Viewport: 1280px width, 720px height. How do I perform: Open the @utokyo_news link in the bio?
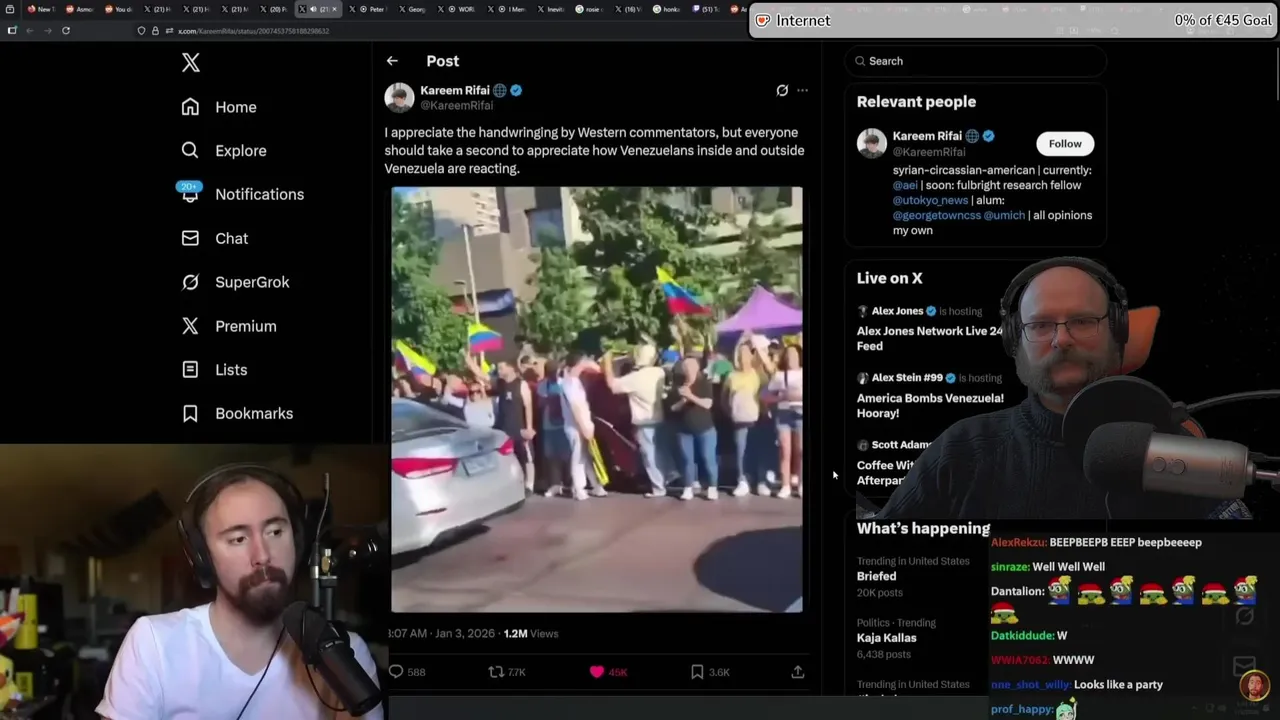click(x=930, y=200)
